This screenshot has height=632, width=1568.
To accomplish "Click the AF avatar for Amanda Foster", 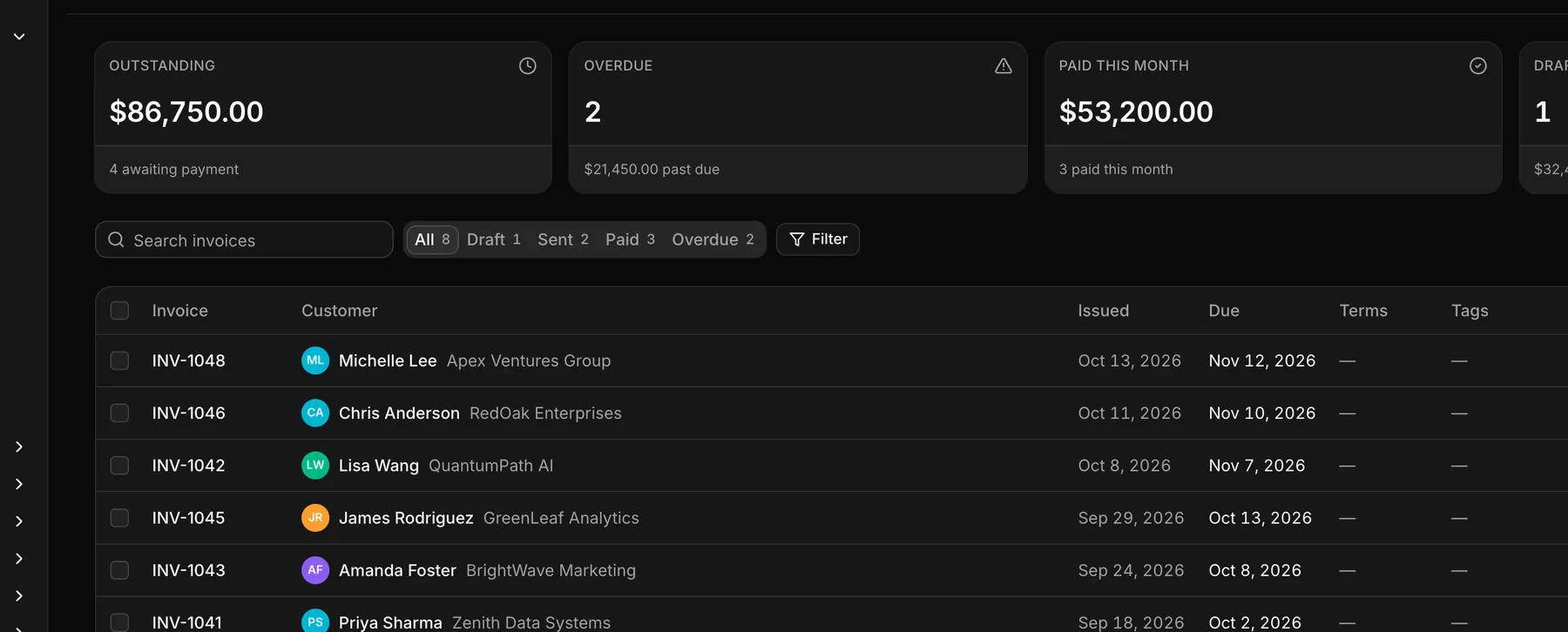I will 315,570.
